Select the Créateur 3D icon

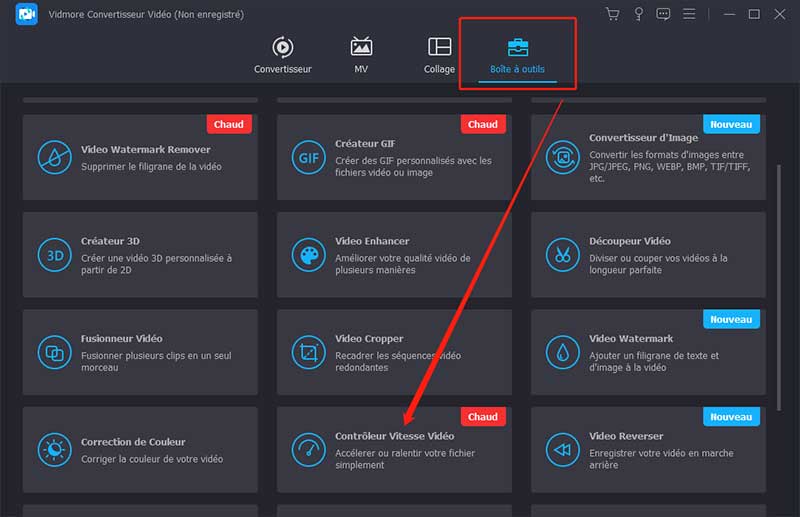tap(53, 255)
